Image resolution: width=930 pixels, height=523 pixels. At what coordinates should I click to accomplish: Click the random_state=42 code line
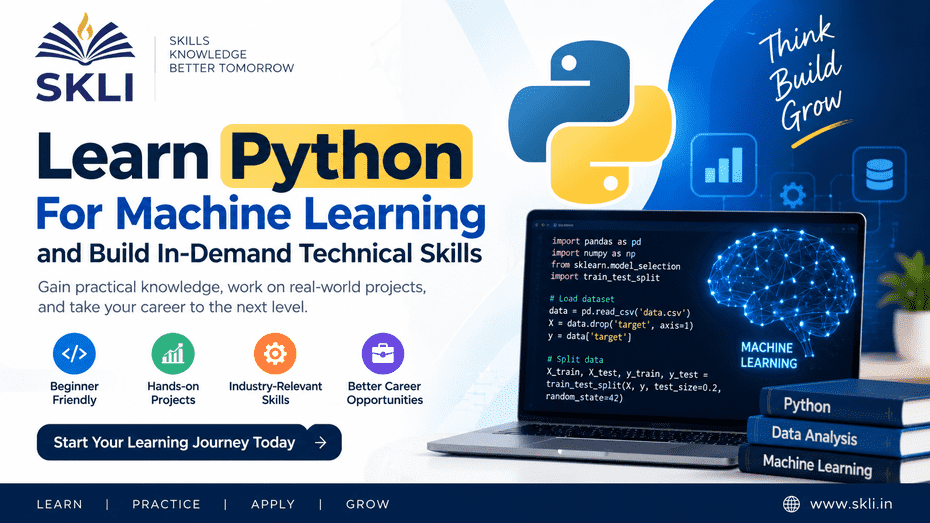584,397
